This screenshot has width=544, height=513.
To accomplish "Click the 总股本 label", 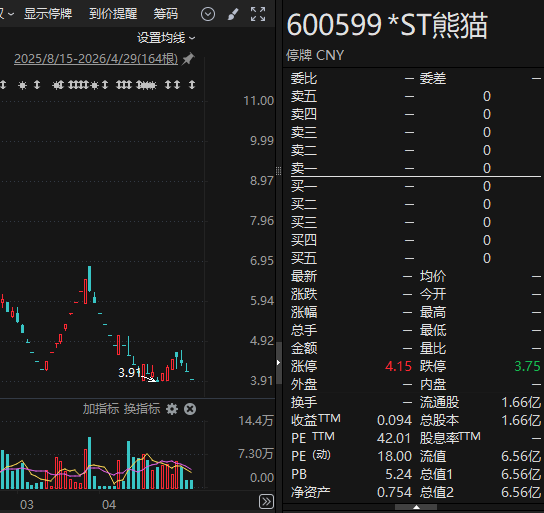I will (x=439, y=420).
